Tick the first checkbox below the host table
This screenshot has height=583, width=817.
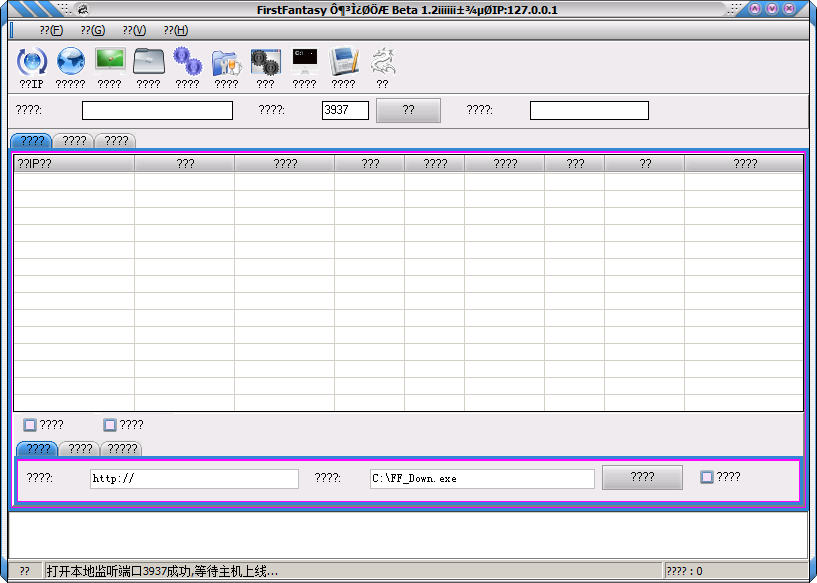30,425
